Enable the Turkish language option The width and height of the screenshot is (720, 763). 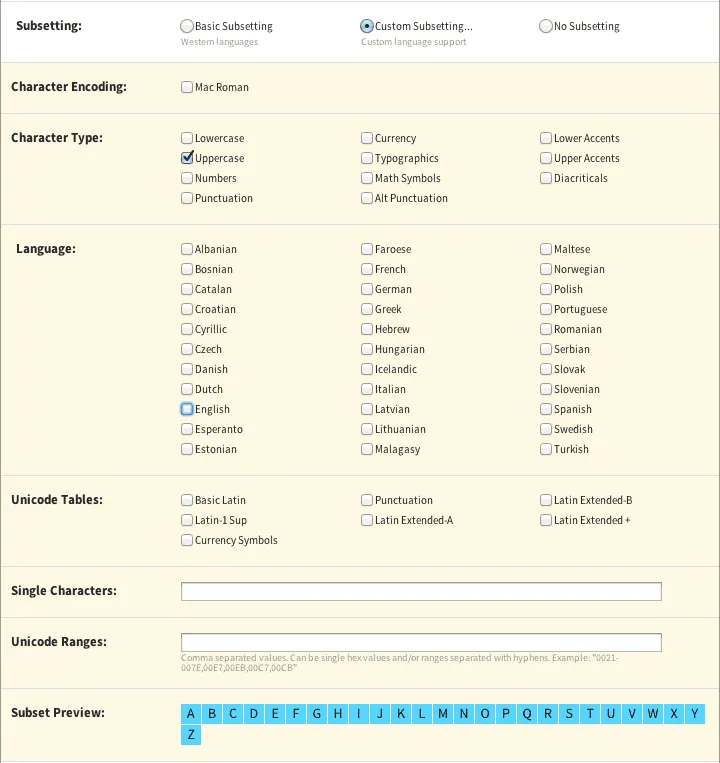(x=546, y=450)
